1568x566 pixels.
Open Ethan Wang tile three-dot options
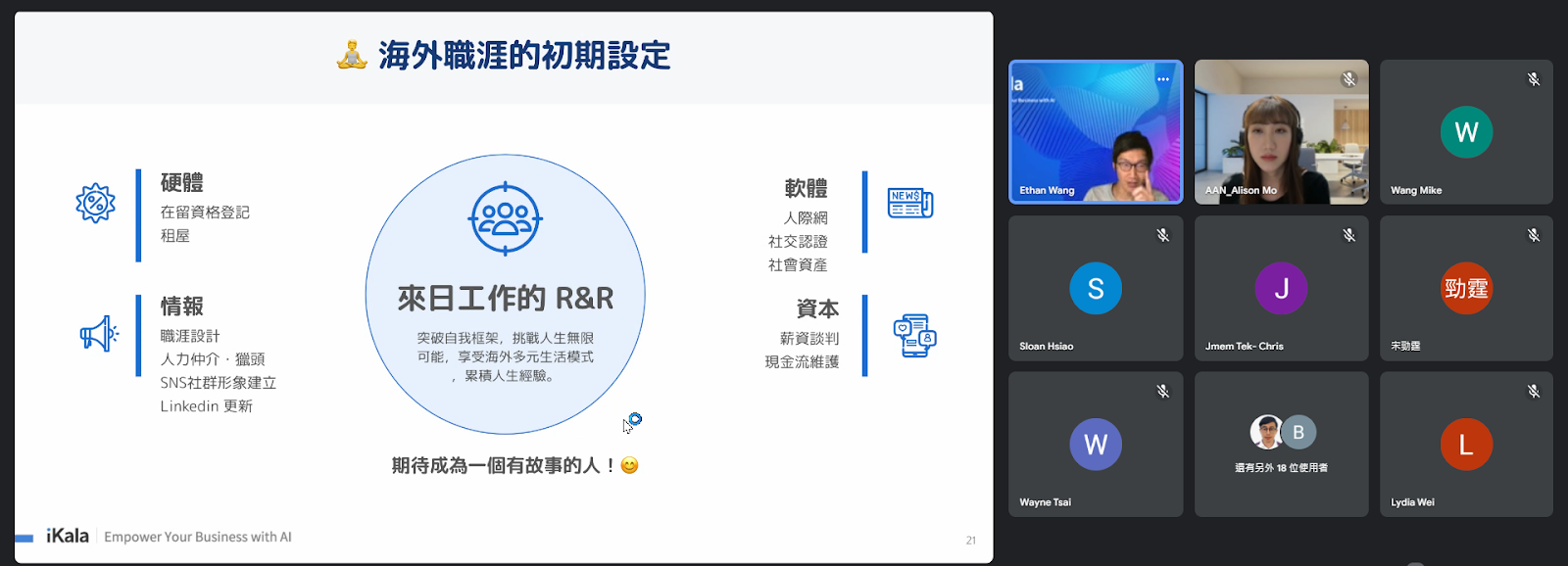[1162, 79]
